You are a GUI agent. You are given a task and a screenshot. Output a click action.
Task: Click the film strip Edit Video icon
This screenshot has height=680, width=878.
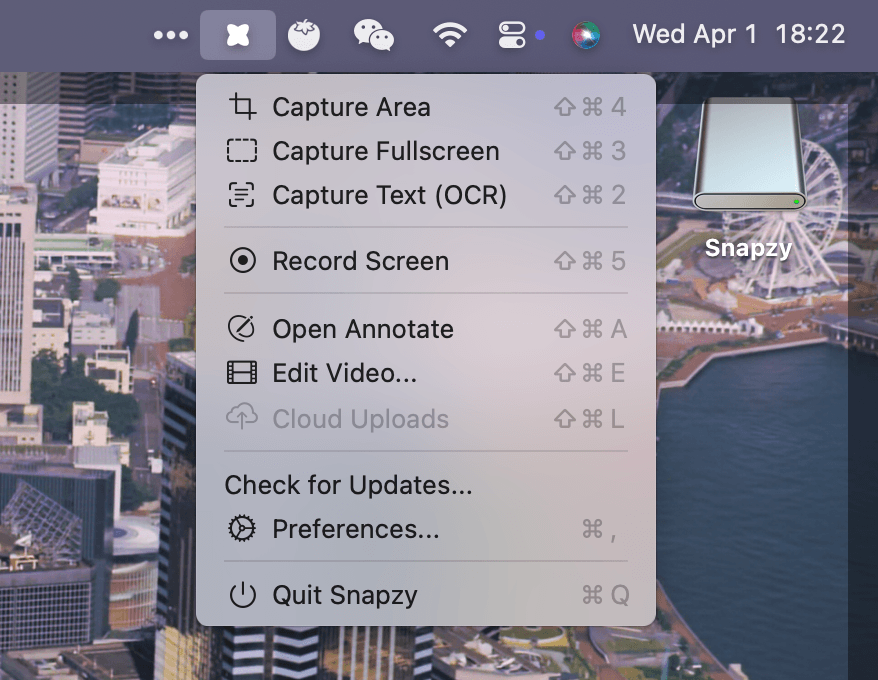[242, 373]
